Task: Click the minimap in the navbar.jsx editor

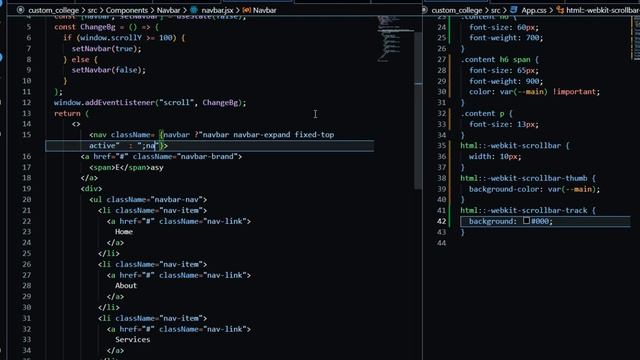Action: click(x=393, y=39)
